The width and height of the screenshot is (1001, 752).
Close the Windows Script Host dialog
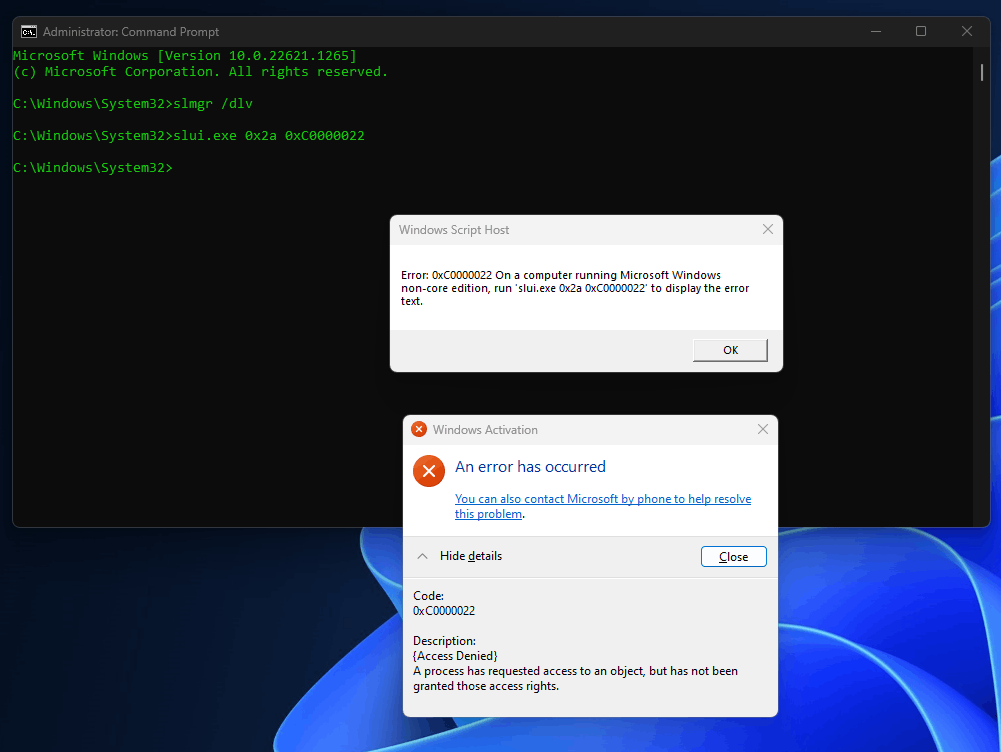pos(767,229)
